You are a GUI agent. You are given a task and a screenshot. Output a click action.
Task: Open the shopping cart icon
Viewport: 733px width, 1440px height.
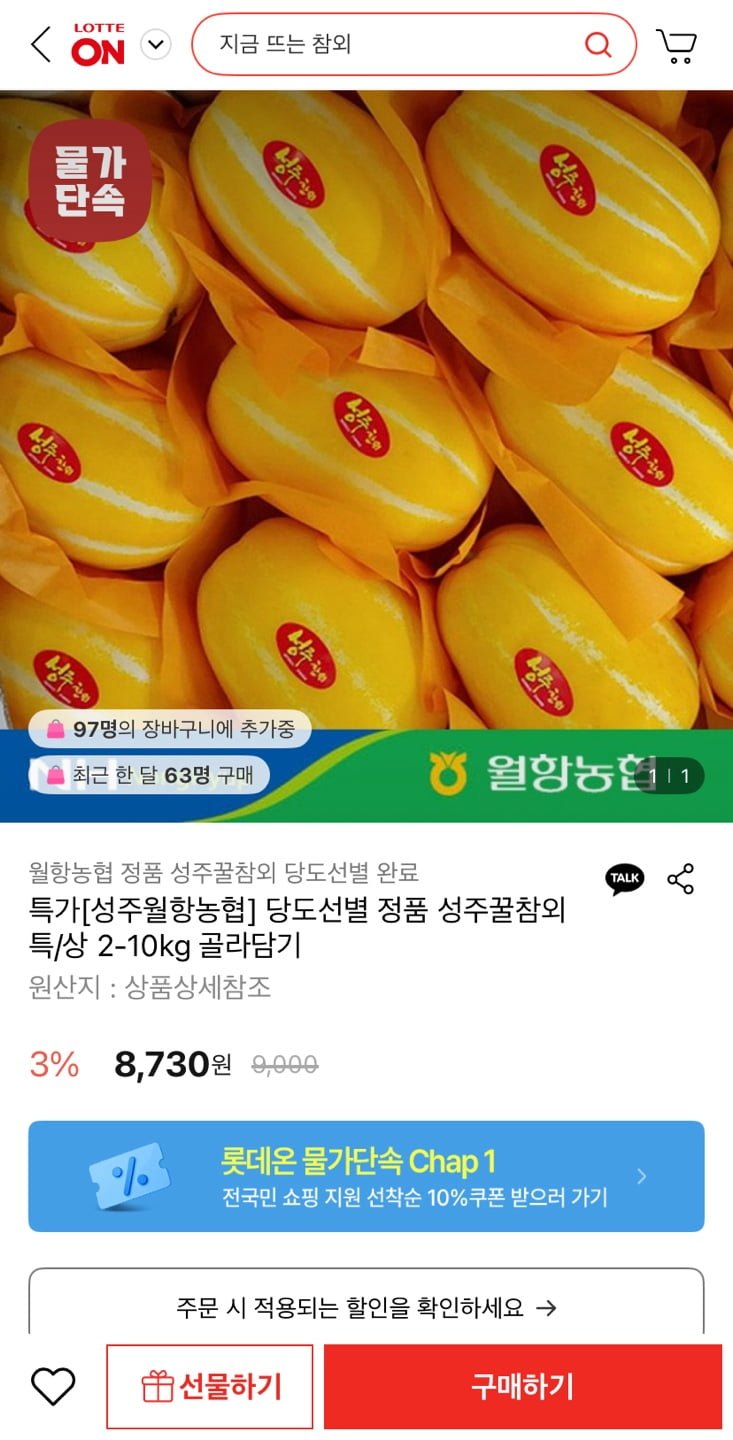pos(677,45)
